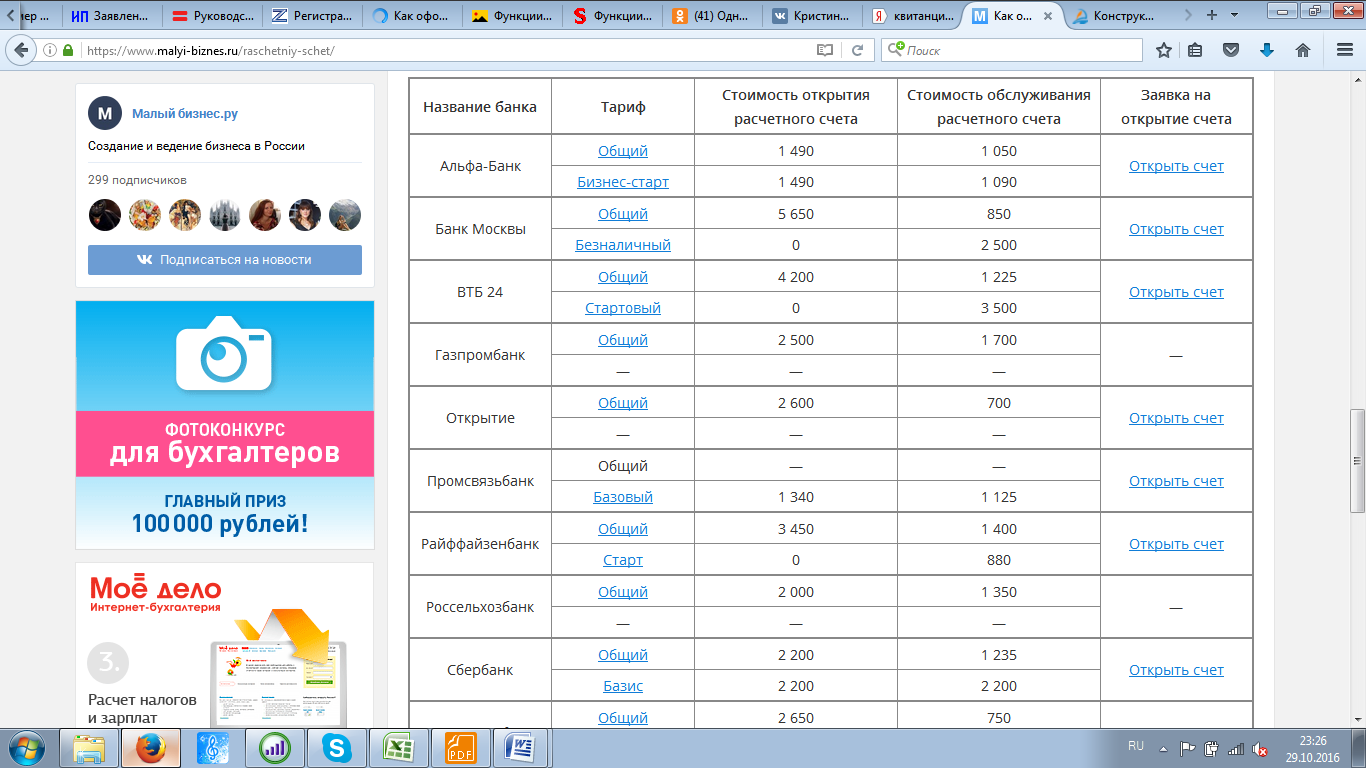Viewport: 1366px width, 768px height.
Task: Switch to Firefox in the taskbar
Action: (151, 747)
